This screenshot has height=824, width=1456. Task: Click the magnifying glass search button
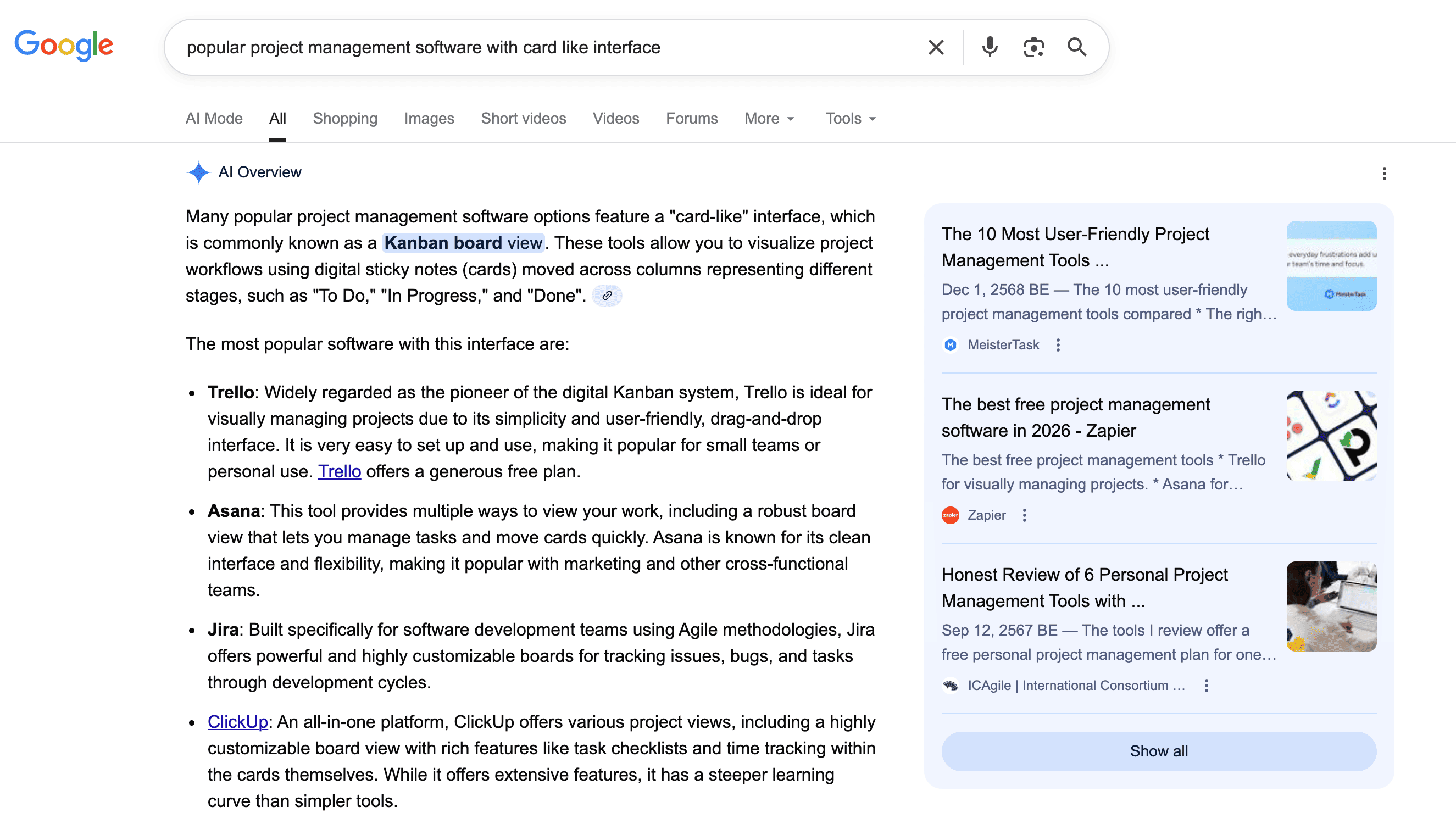[x=1076, y=48]
